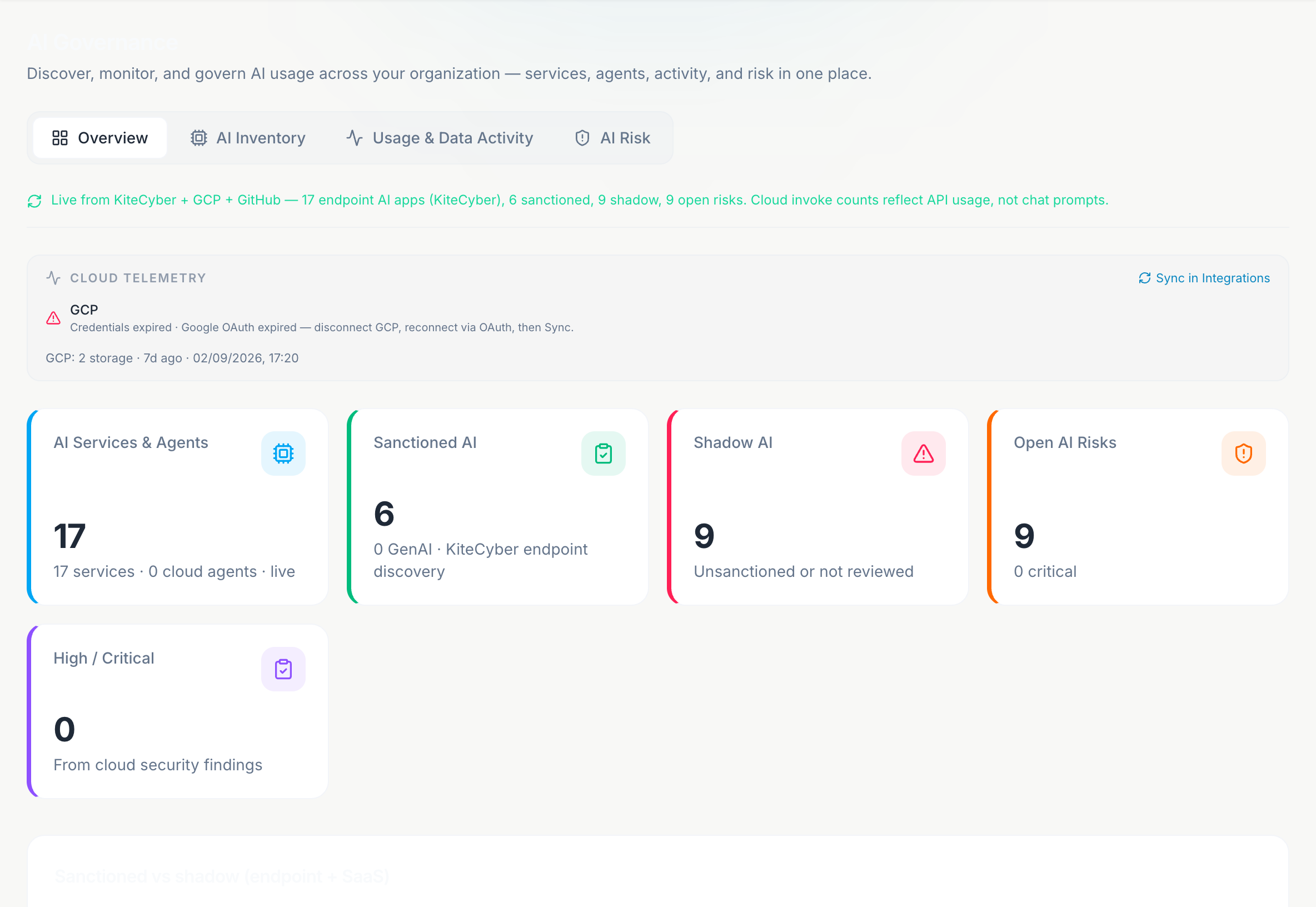
Task: Click the 'GCP' telemetry heading
Action: 84,310
